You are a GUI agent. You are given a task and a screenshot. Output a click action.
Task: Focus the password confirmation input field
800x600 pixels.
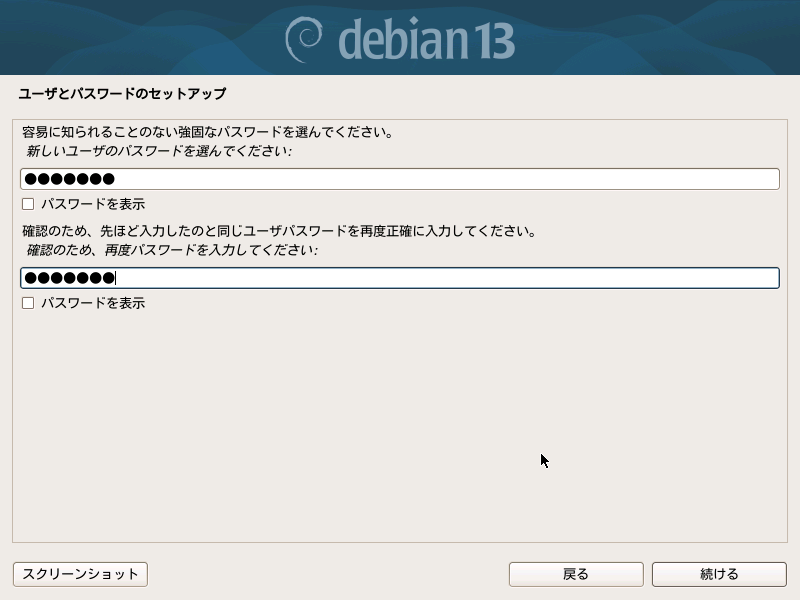400,278
